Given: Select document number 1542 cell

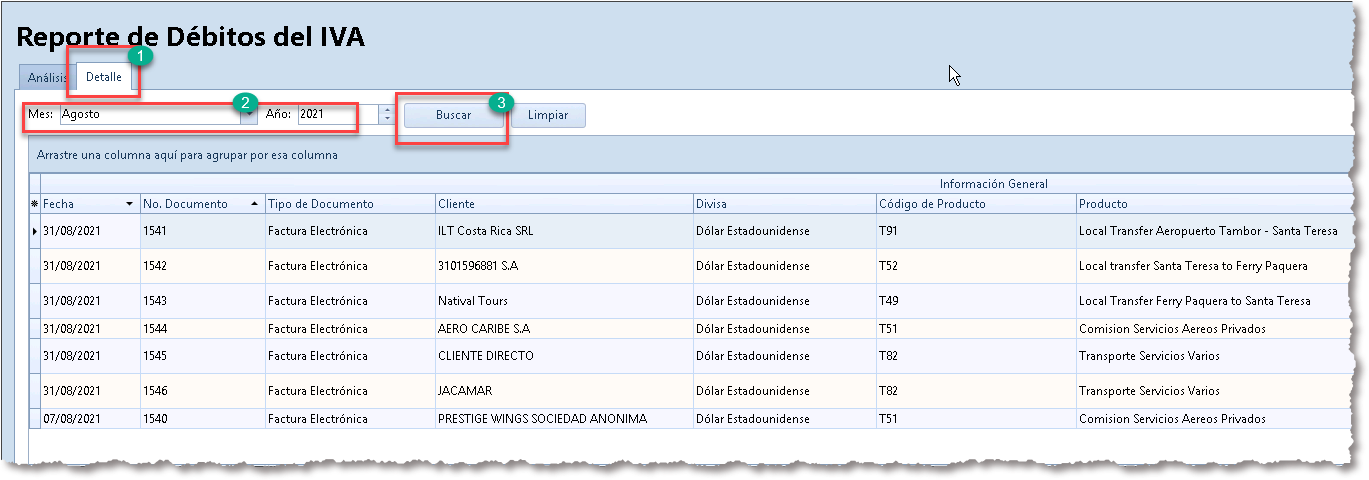Looking at the screenshot, I should pyautogui.click(x=203, y=266).
